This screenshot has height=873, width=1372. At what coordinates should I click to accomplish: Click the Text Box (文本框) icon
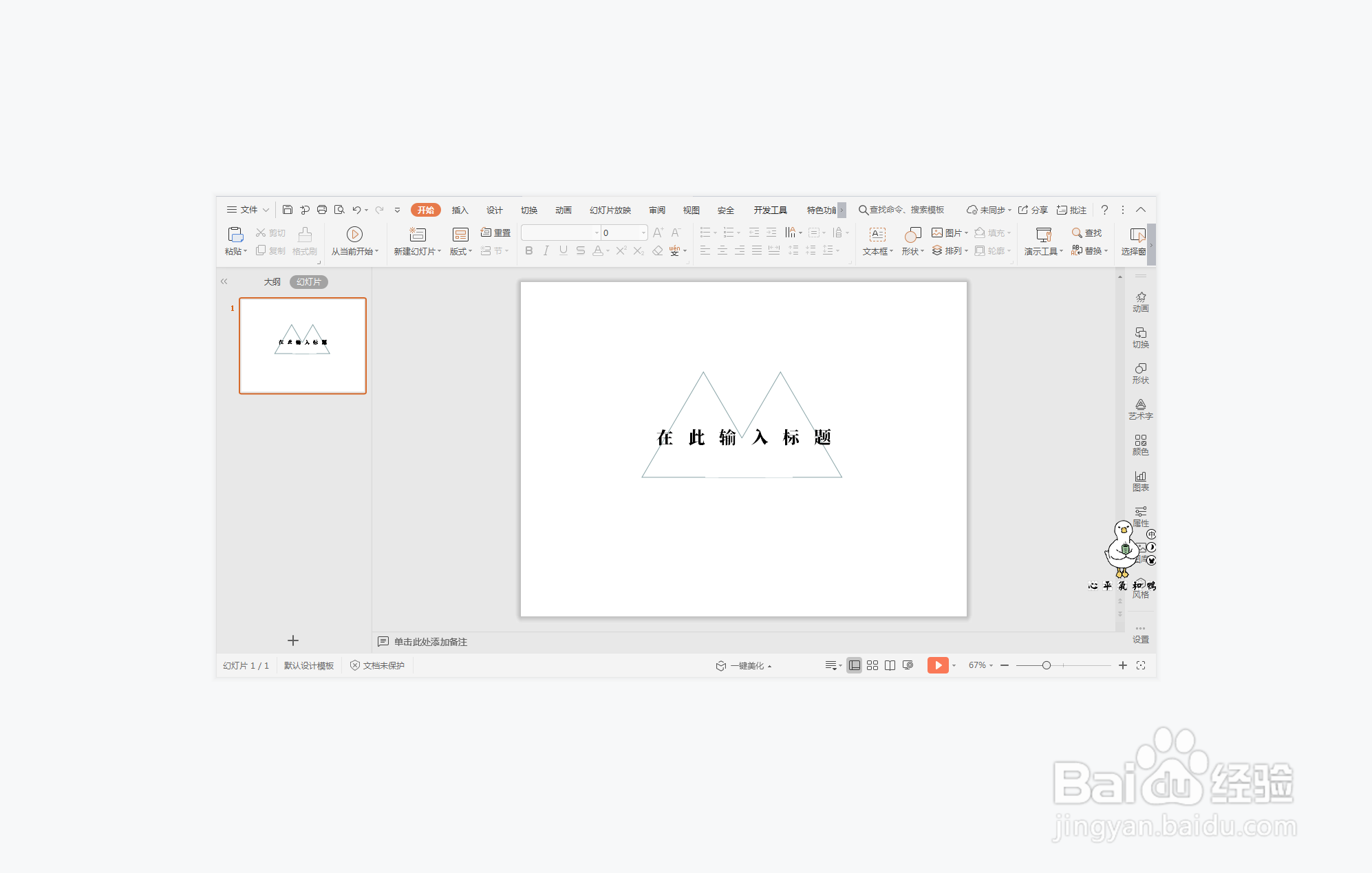click(877, 235)
